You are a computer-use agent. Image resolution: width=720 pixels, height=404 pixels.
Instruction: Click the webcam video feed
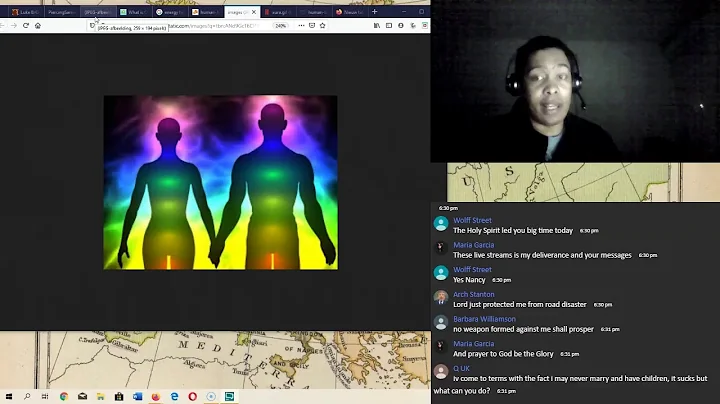coord(575,81)
